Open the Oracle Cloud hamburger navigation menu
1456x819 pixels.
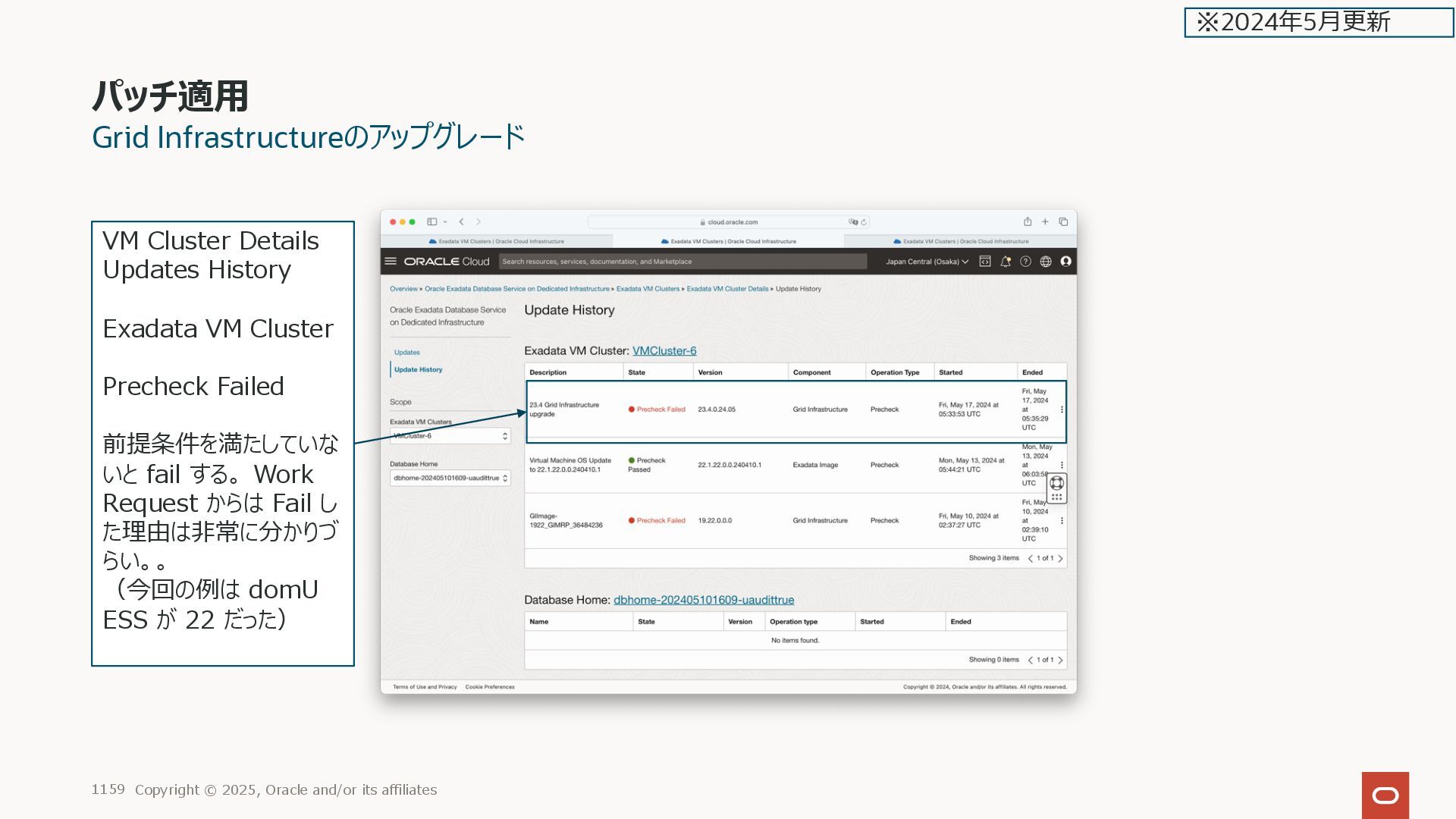[x=391, y=261]
